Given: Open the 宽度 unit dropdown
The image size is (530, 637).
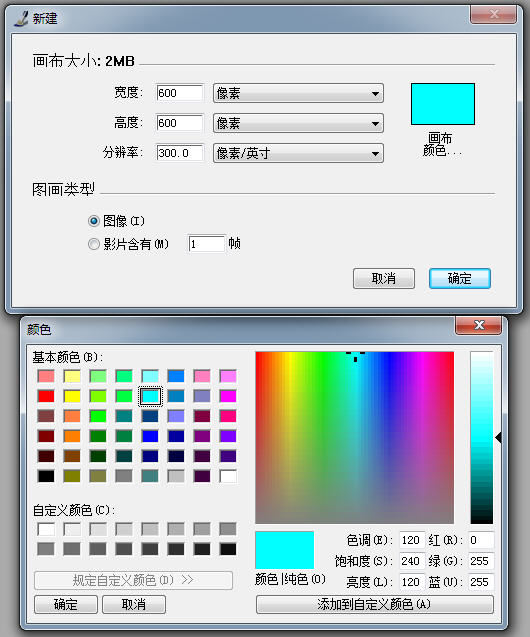Looking at the screenshot, I should 298,93.
